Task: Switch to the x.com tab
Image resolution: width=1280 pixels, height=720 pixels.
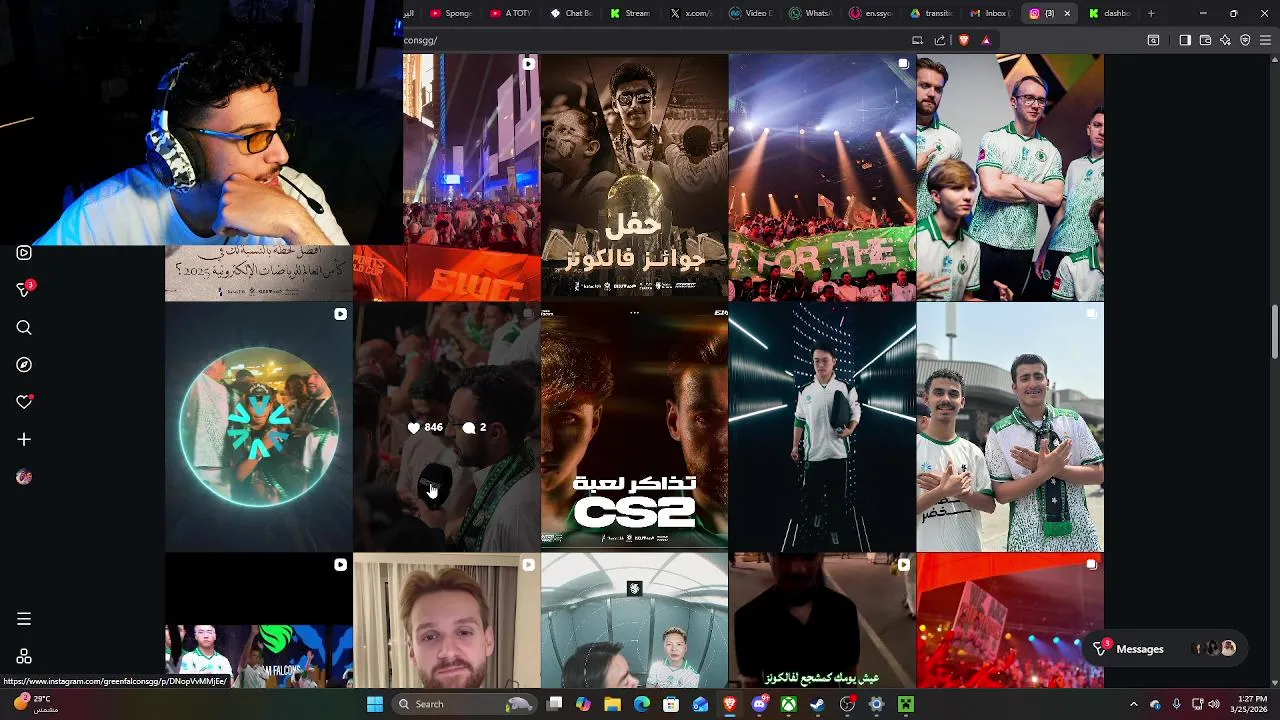Action: pos(692,13)
